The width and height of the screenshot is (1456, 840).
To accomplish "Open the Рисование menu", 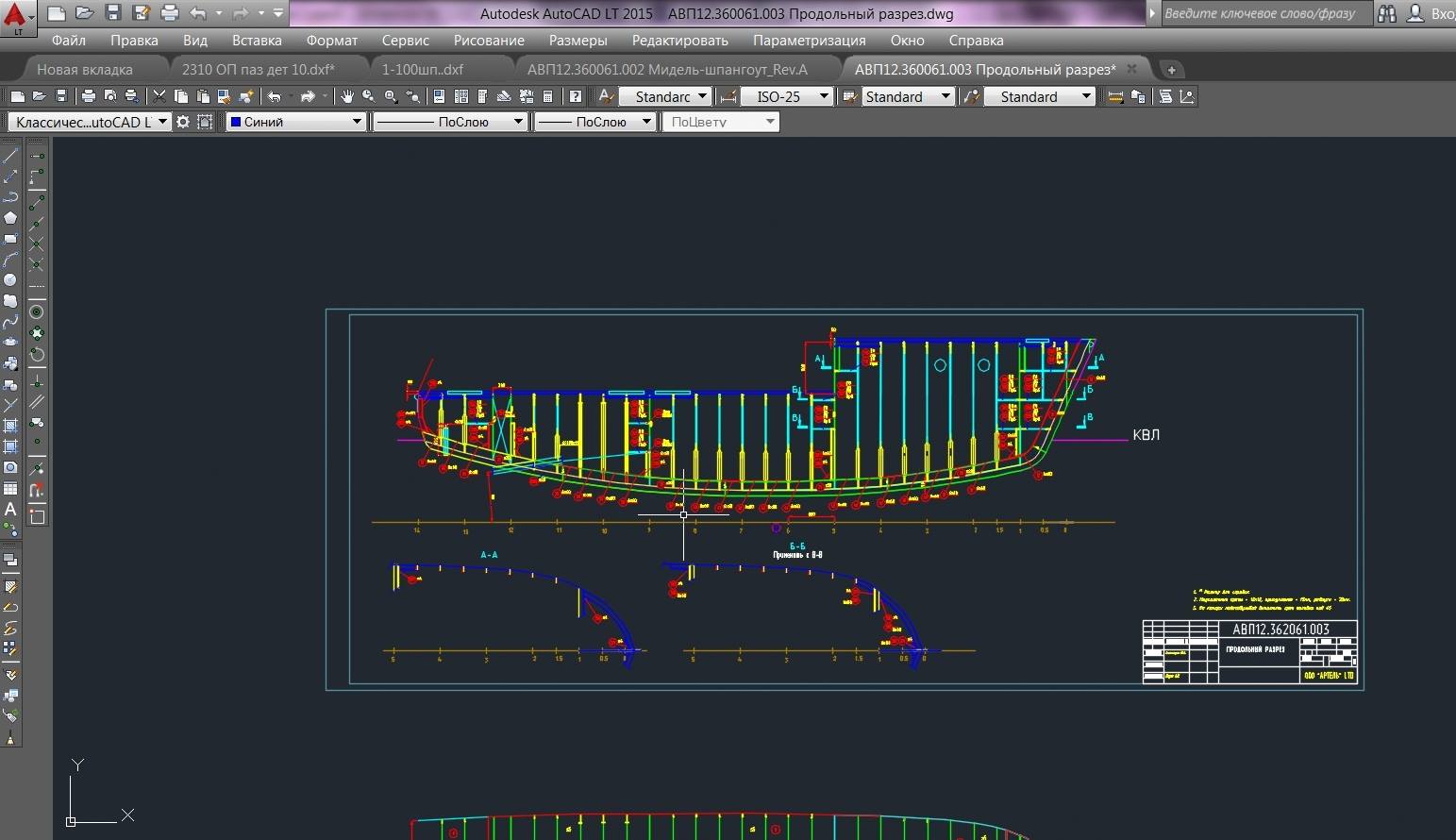I will click(488, 41).
